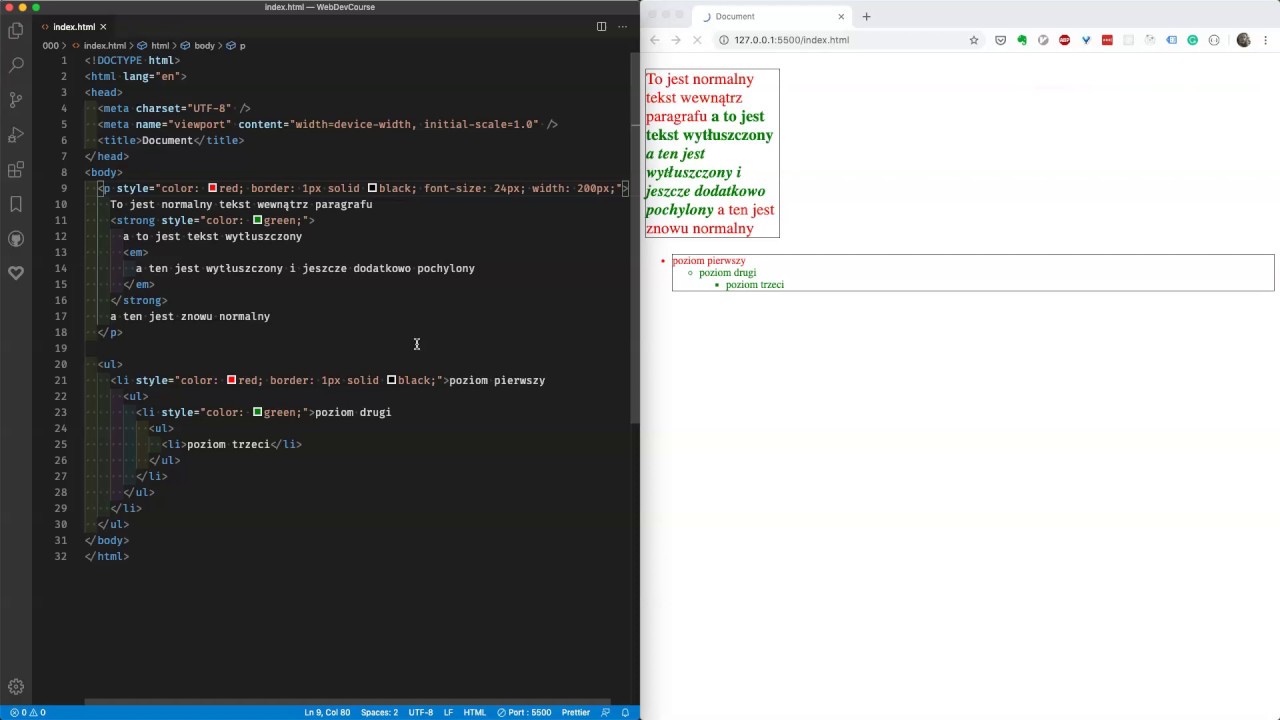Open green color swatch on line 23
Screen dimensions: 1280x720
click(x=257, y=412)
